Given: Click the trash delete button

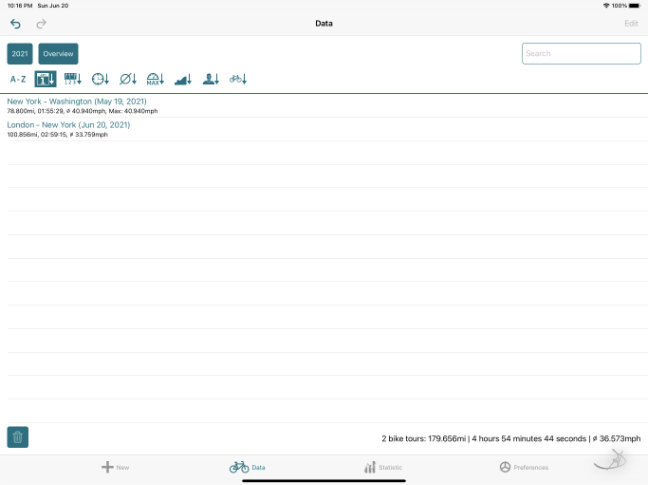Looking at the screenshot, I should click(18, 437).
